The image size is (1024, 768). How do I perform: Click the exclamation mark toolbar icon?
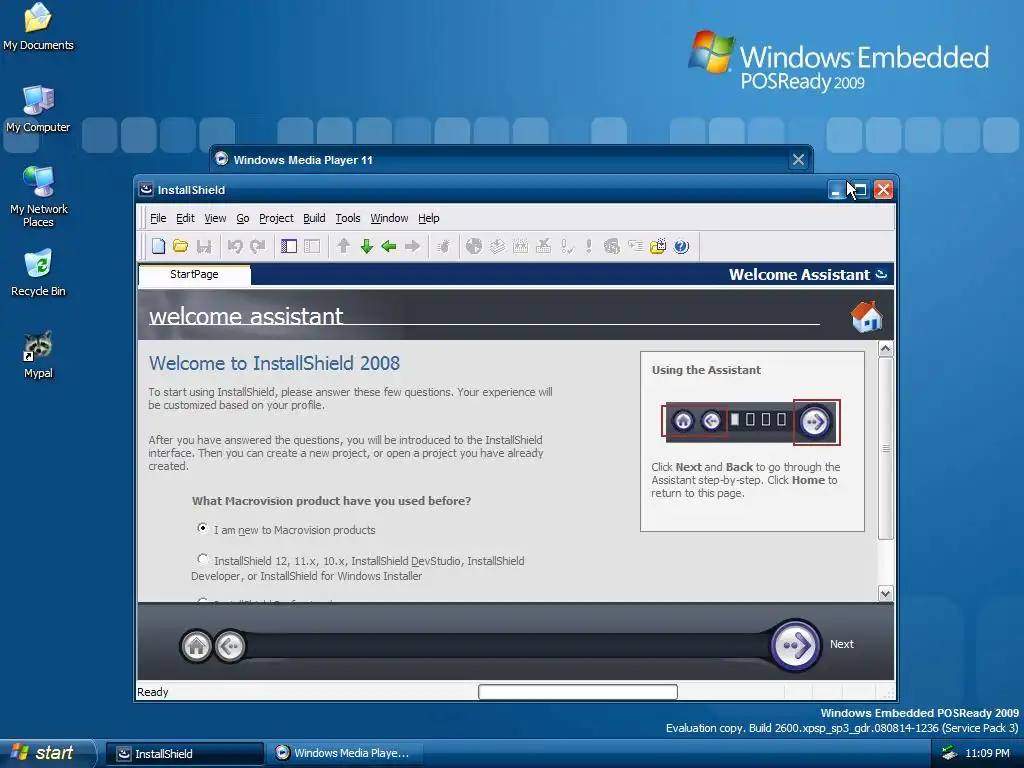[x=588, y=246]
